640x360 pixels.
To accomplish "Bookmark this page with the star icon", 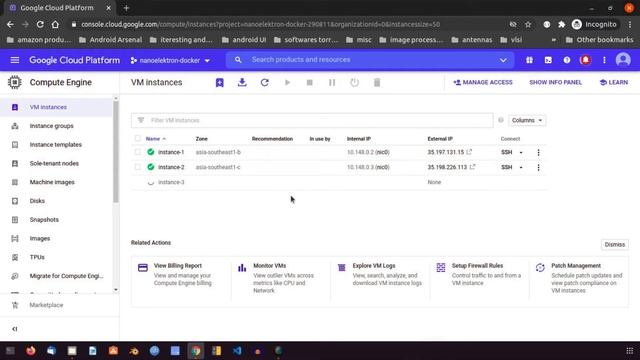I will coord(528,24).
